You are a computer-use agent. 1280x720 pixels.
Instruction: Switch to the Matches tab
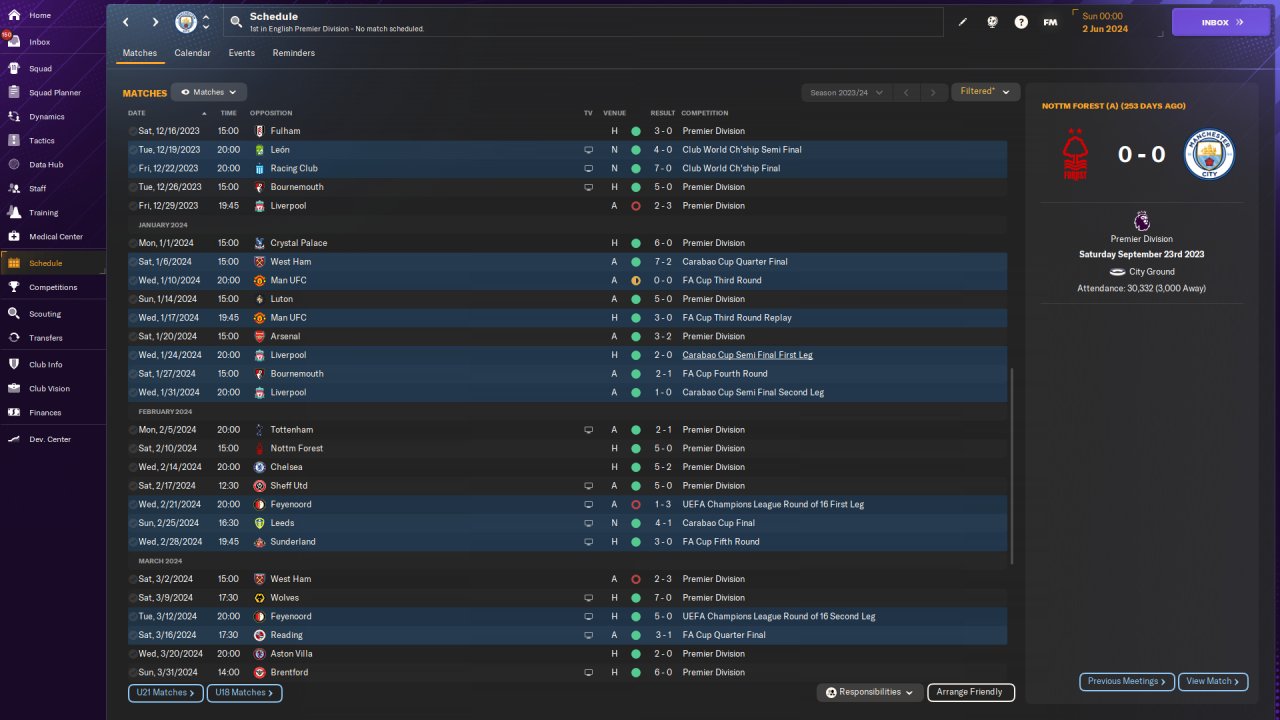140,53
